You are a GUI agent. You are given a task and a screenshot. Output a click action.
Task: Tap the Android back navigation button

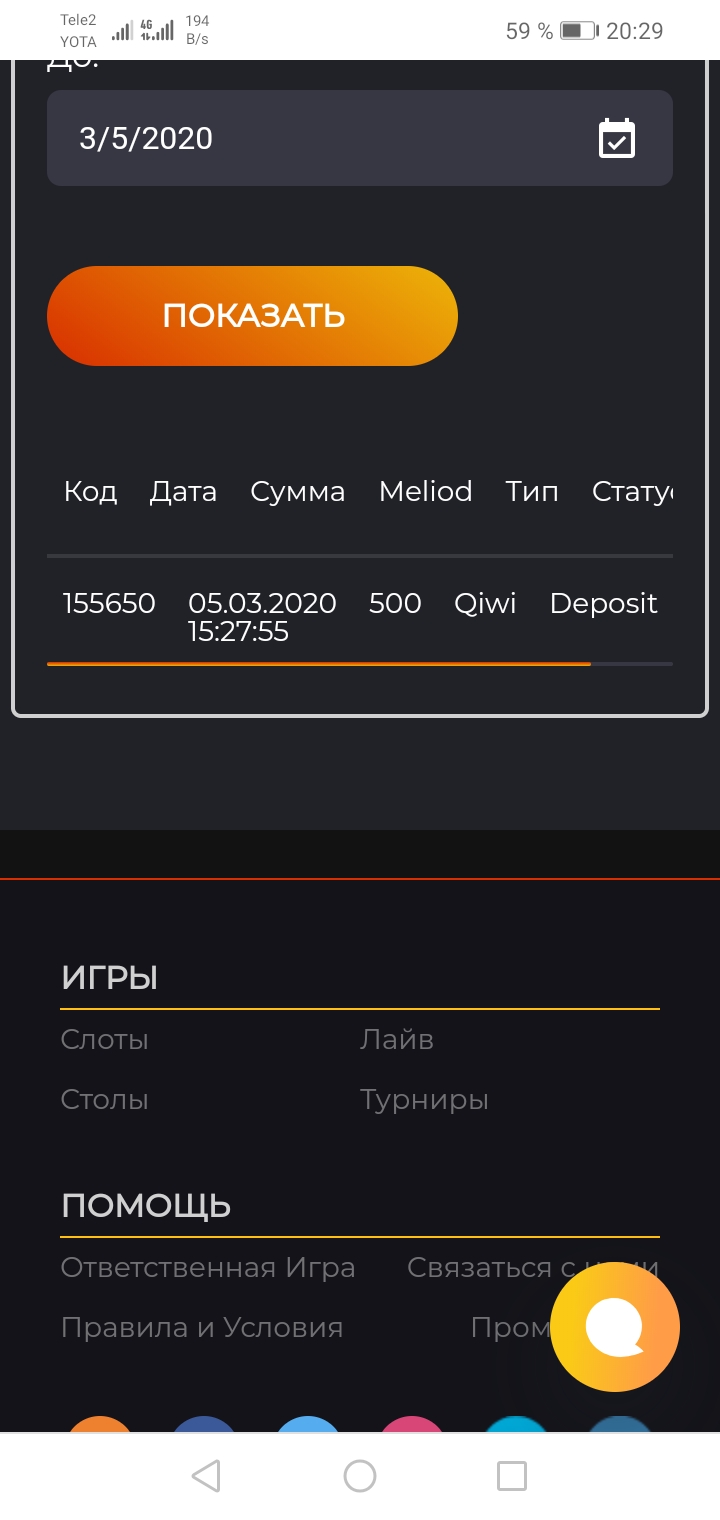(x=206, y=1476)
